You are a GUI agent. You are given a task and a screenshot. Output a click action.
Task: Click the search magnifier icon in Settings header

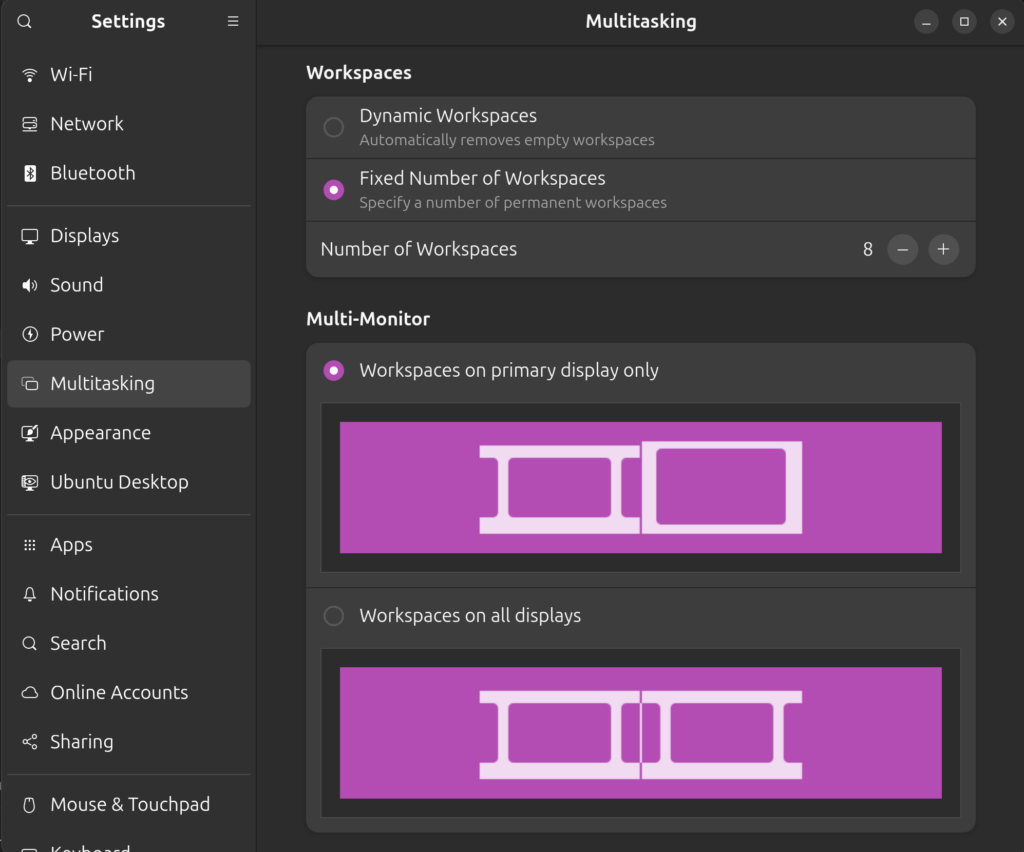pos(25,21)
